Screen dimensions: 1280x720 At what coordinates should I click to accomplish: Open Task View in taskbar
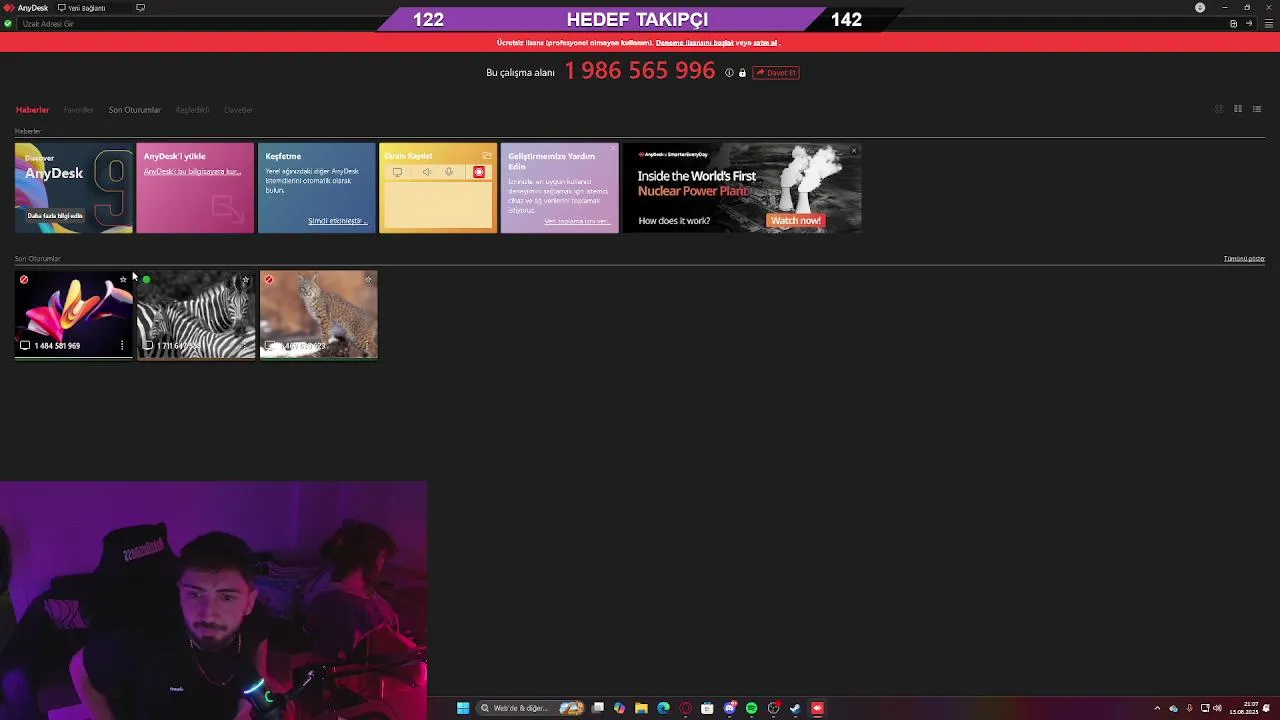pyautogui.click(x=598, y=708)
